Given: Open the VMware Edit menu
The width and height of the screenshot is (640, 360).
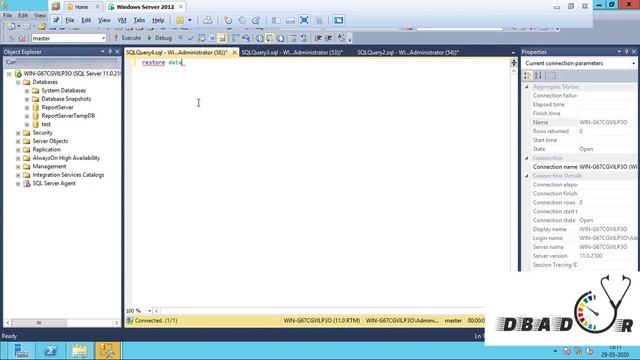Looking at the screenshot, I should coord(86,20).
